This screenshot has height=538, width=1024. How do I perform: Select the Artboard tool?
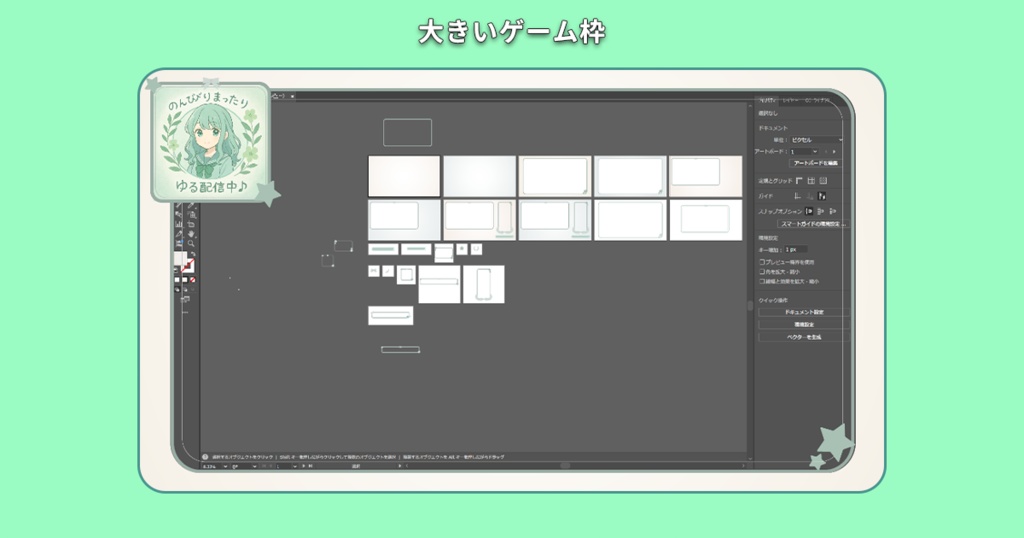pos(191,224)
